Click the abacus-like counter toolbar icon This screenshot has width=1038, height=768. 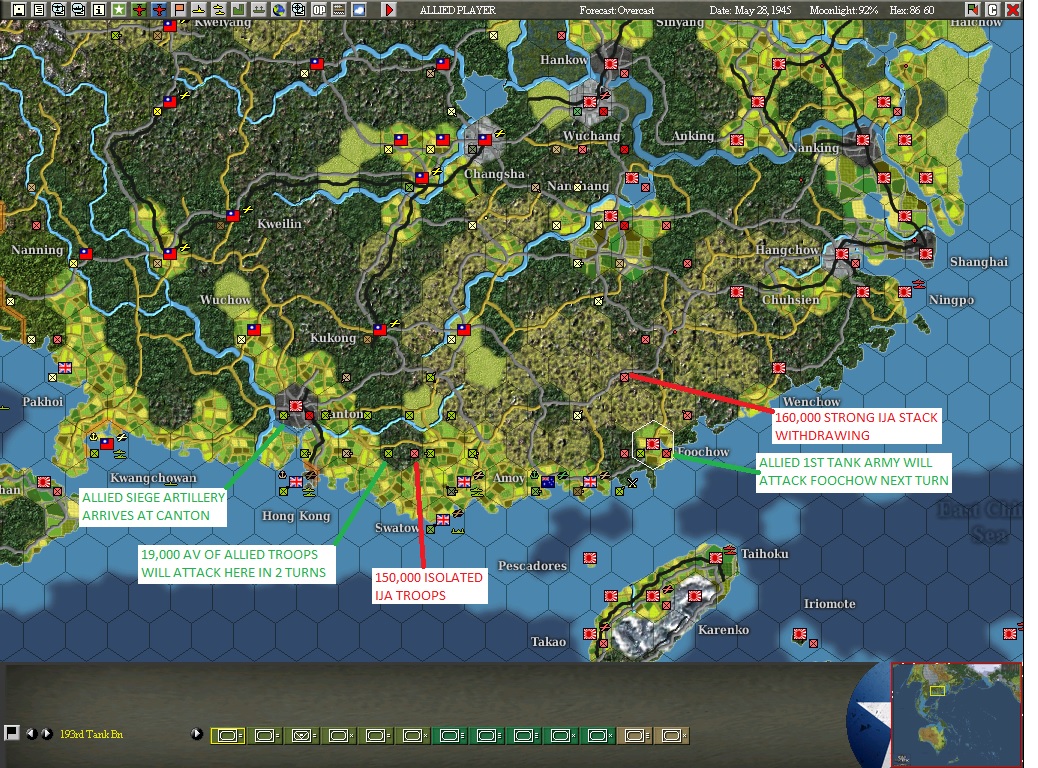(339, 9)
